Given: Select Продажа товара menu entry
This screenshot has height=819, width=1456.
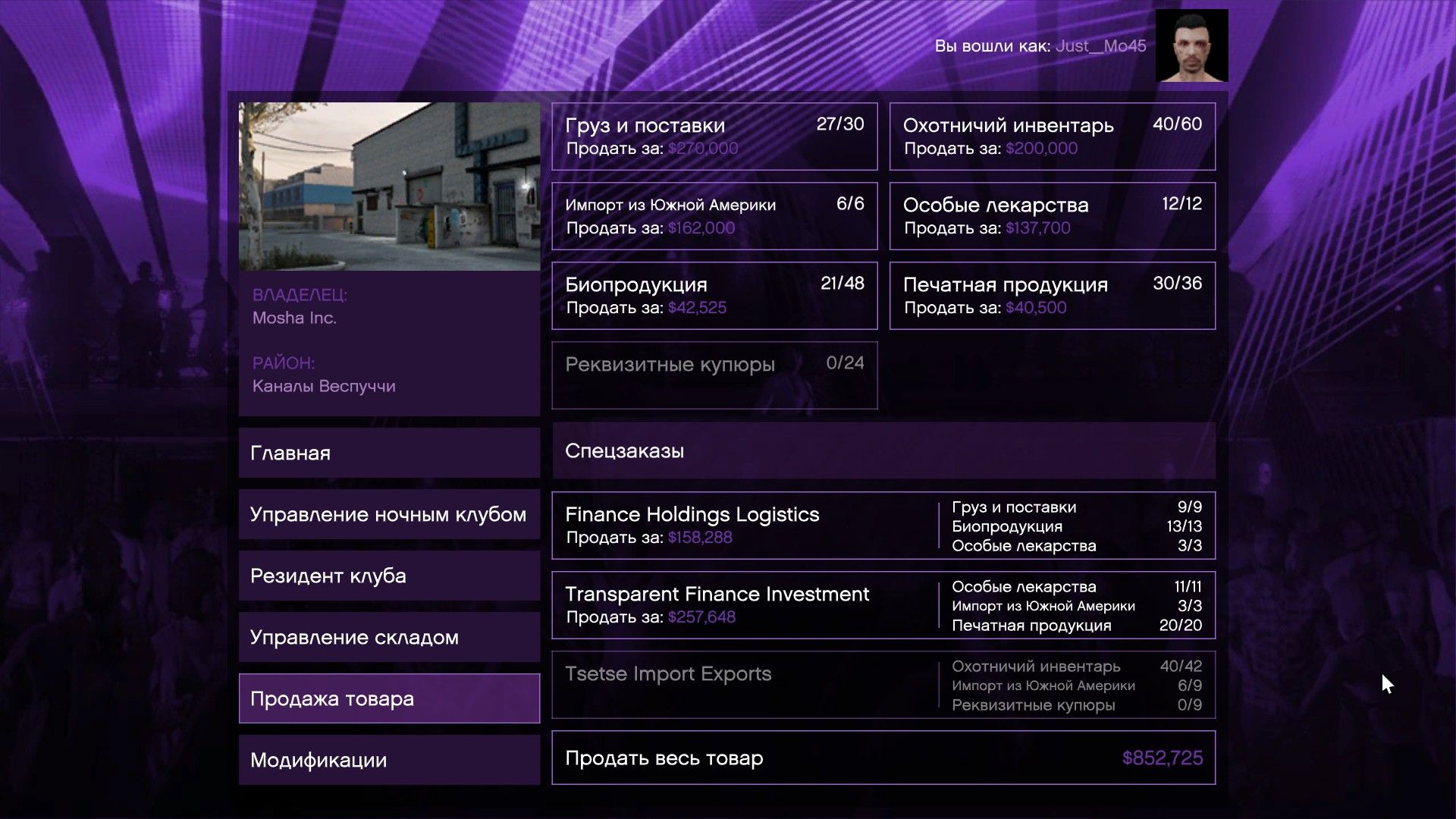Looking at the screenshot, I should pyautogui.click(x=389, y=698).
